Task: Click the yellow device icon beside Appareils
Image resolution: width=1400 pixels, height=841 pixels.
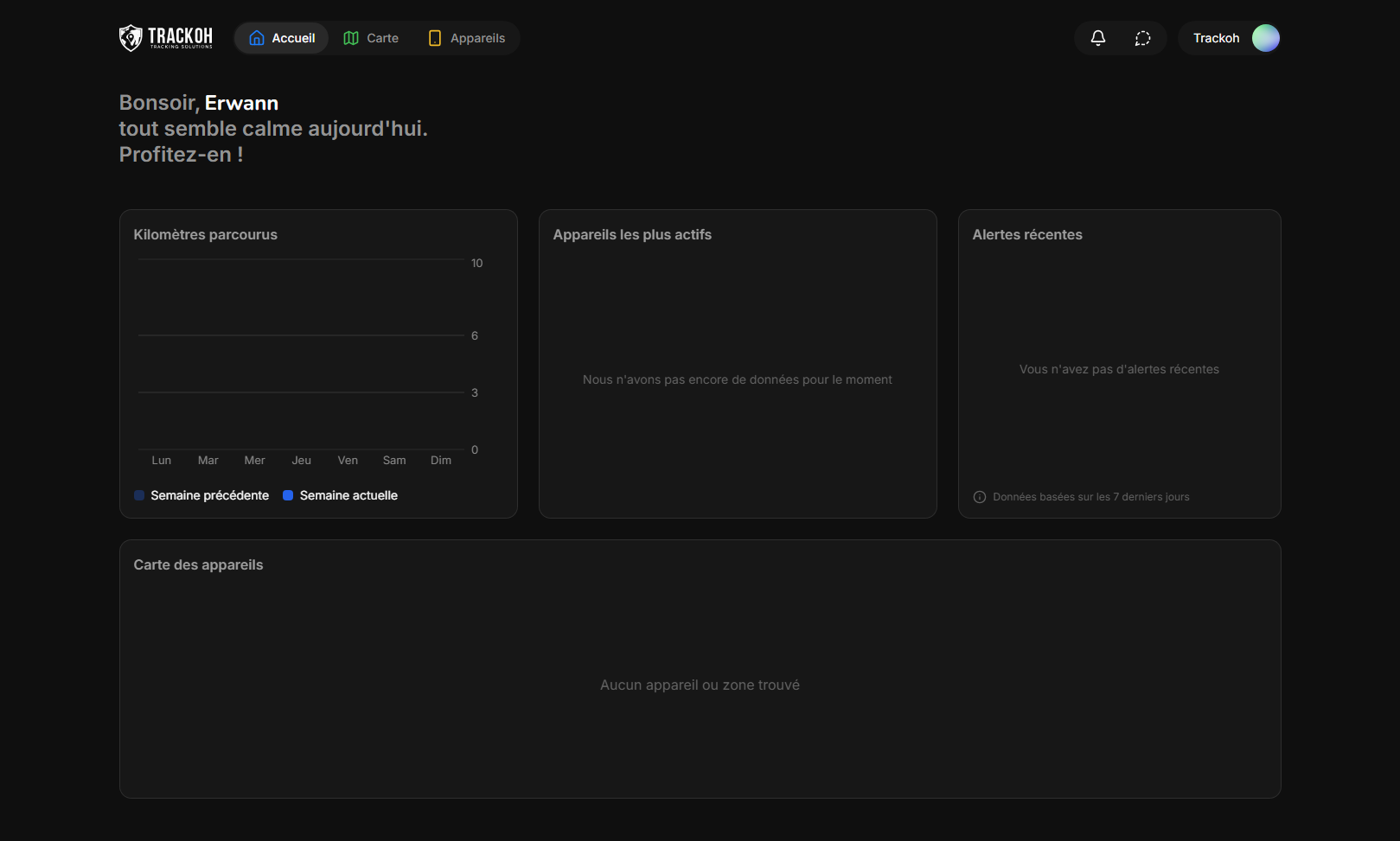Action: click(435, 38)
